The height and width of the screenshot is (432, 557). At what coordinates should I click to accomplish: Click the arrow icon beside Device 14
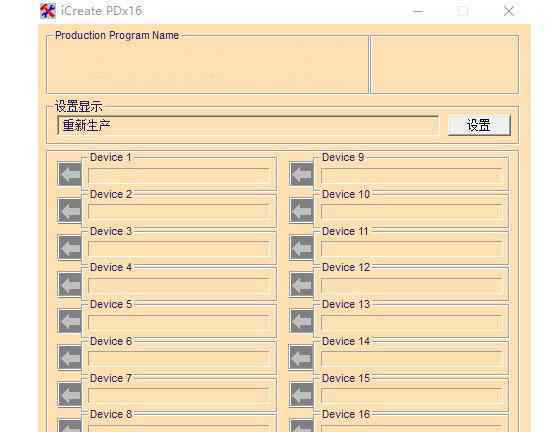coord(302,357)
